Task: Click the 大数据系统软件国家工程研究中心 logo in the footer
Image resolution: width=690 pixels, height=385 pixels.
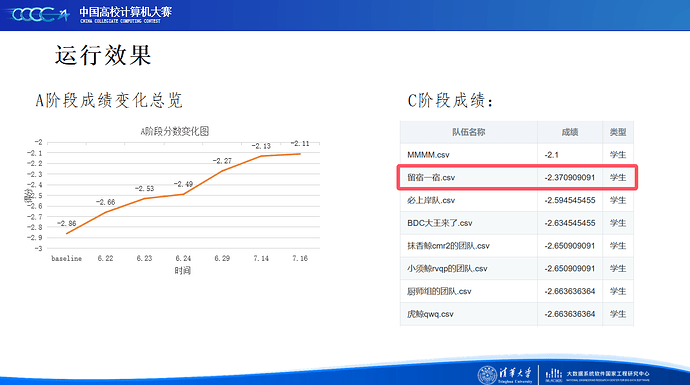Action: click(x=598, y=374)
